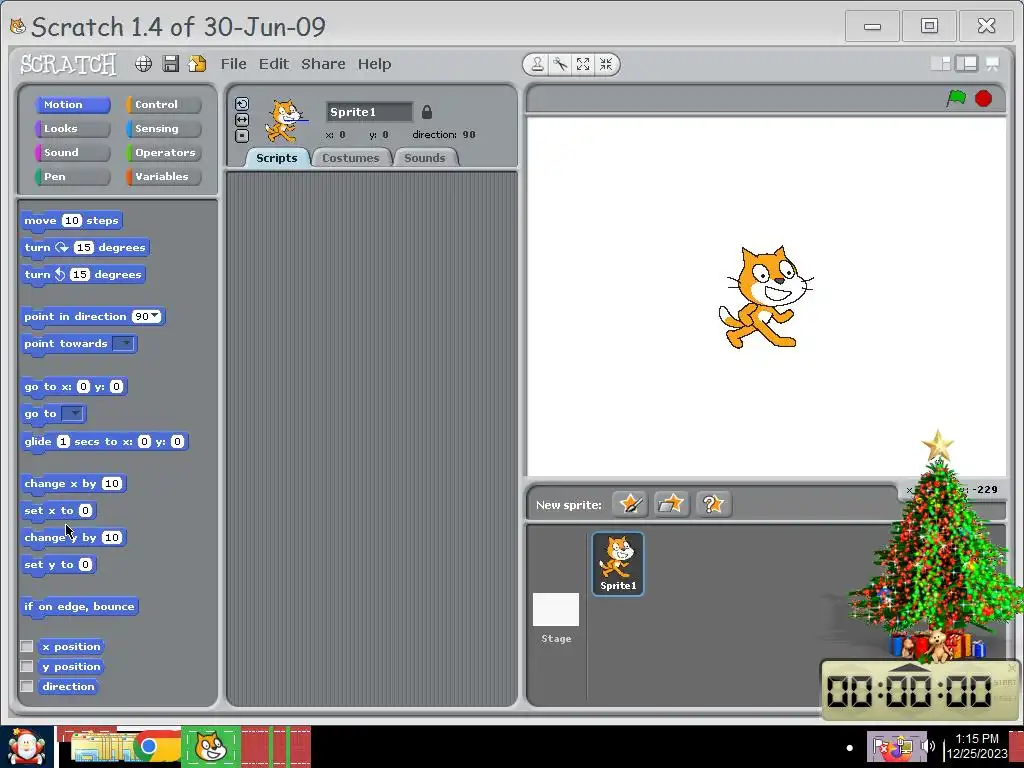Enable the x position checkbox
Screen dimensions: 1024x768
pyautogui.click(x=27, y=646)
